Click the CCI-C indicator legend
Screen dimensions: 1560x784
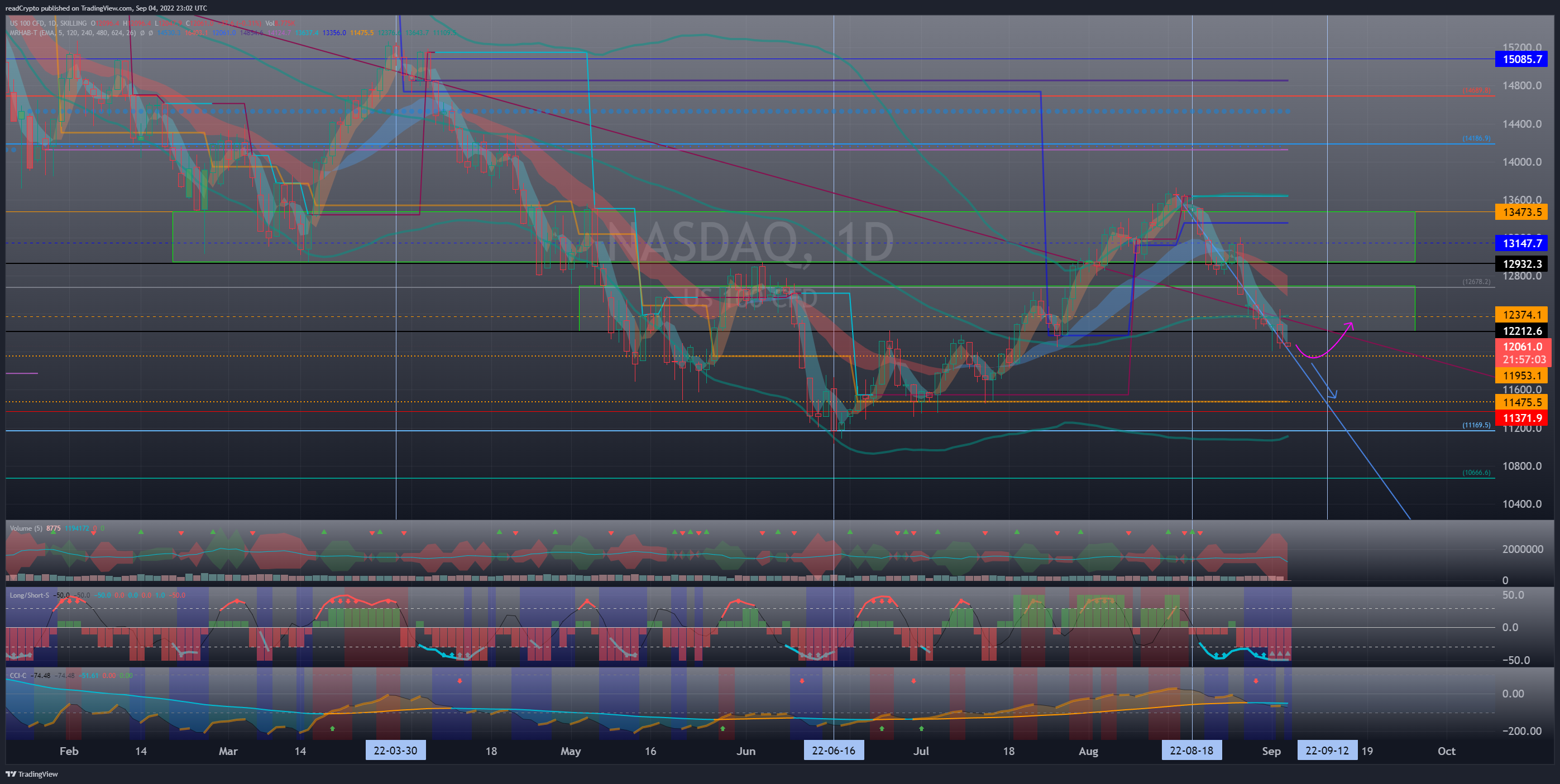pos(18,675)
